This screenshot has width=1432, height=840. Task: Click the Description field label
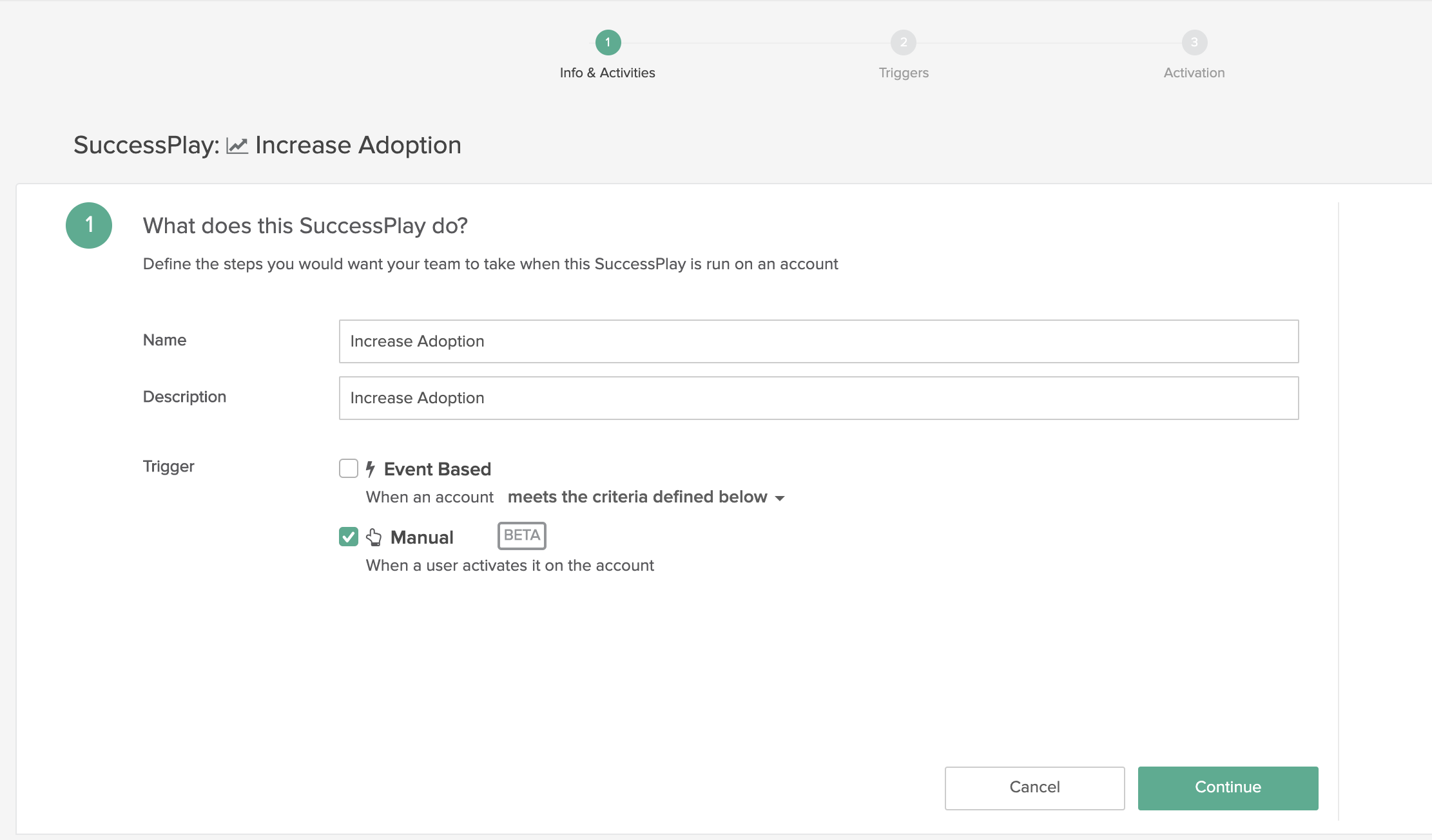pyautogui.click(x=185, y=397)
